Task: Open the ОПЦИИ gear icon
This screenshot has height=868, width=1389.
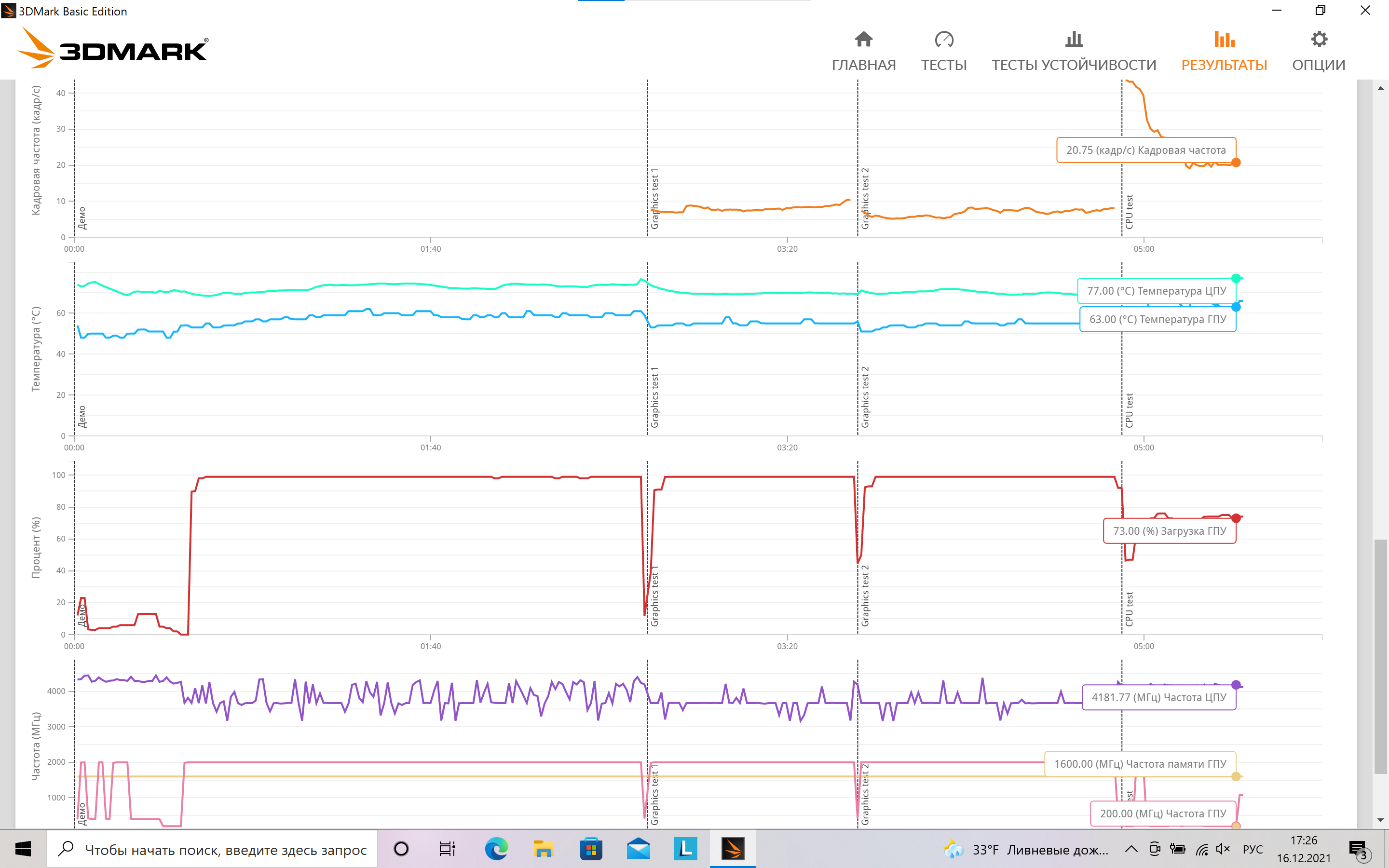Action: [1319, 40]
